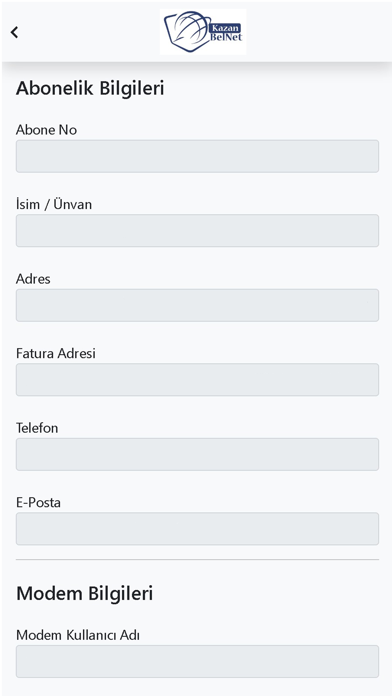Tap the Modem Kullanıcı Adı label
Screen dimensions: 392x696
(x=78, y=636)
